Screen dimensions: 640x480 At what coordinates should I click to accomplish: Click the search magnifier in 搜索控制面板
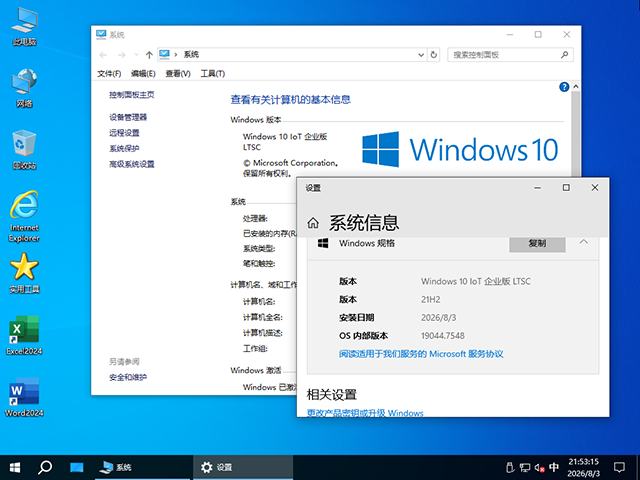point(564,54)
